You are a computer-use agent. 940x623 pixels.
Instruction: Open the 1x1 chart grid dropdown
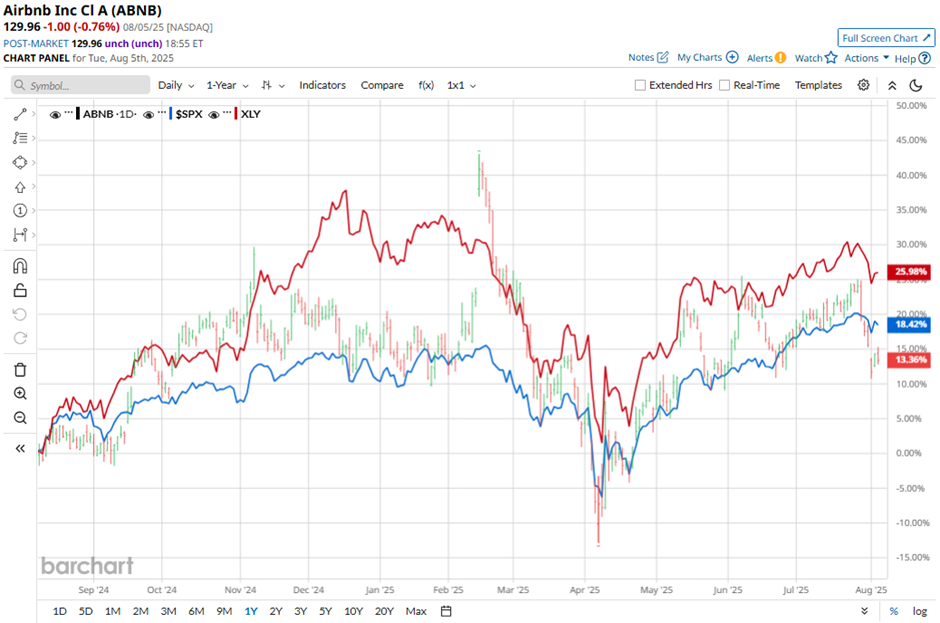[462, 85]
